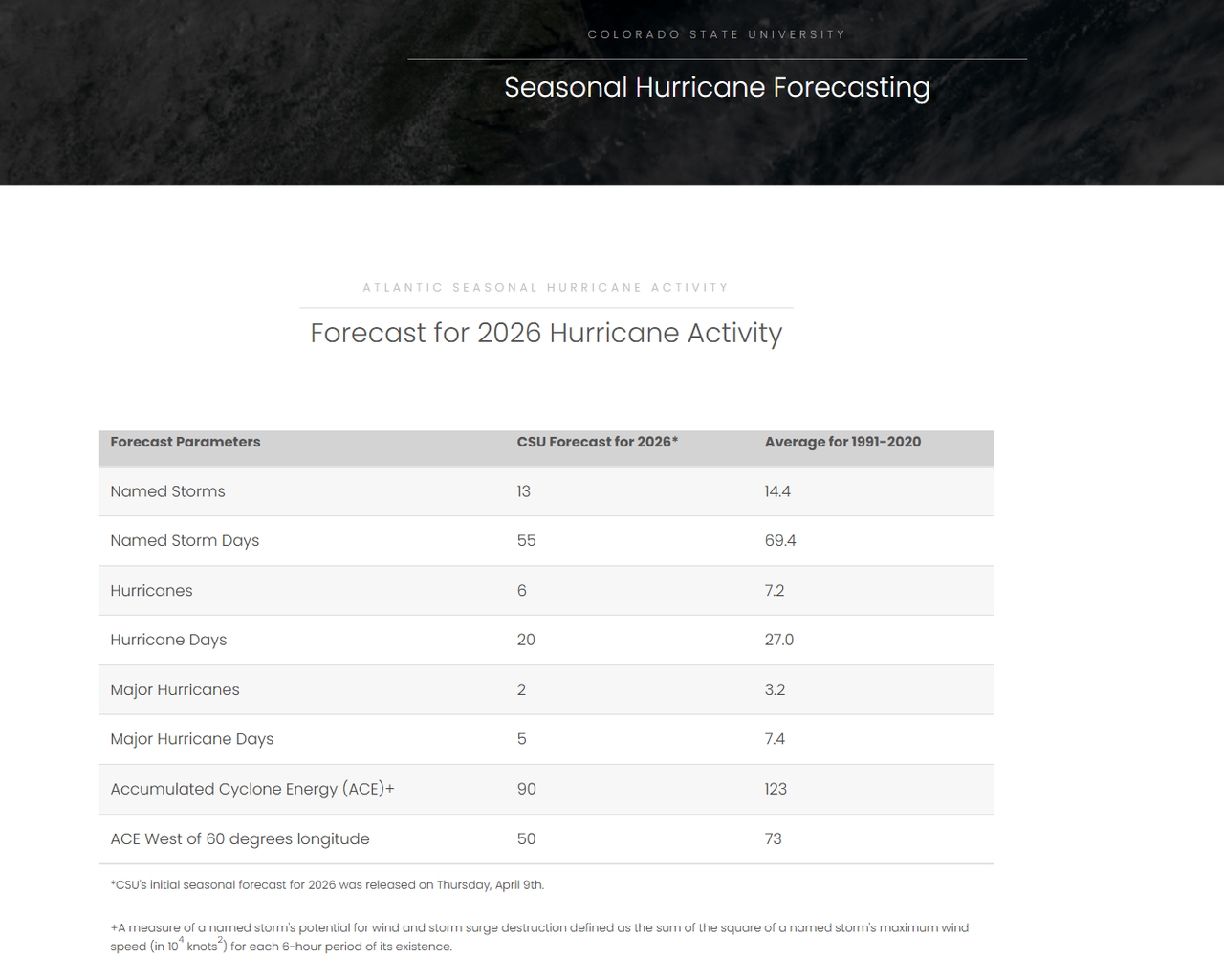This screenshot has width=1224, height=980.
Task: Click the Major Hurricanes forecast value 2
Action: click(x=521, y=689)
